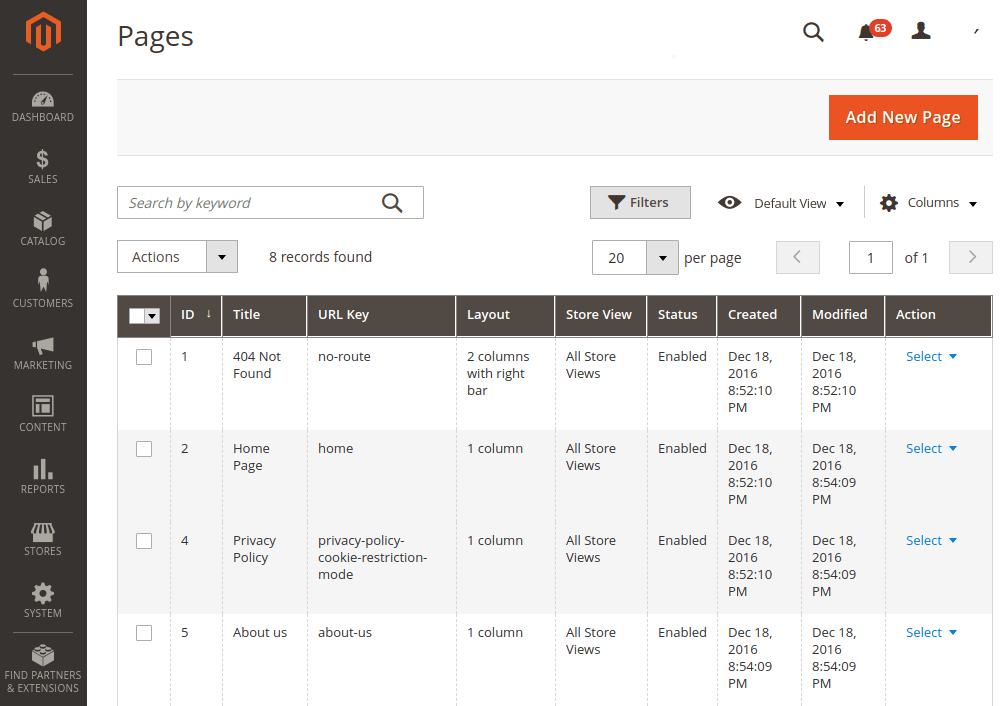Click inside the Search by keyword field
The height and width of the screenshot is (706, 1000).
(x=250, y=202)
